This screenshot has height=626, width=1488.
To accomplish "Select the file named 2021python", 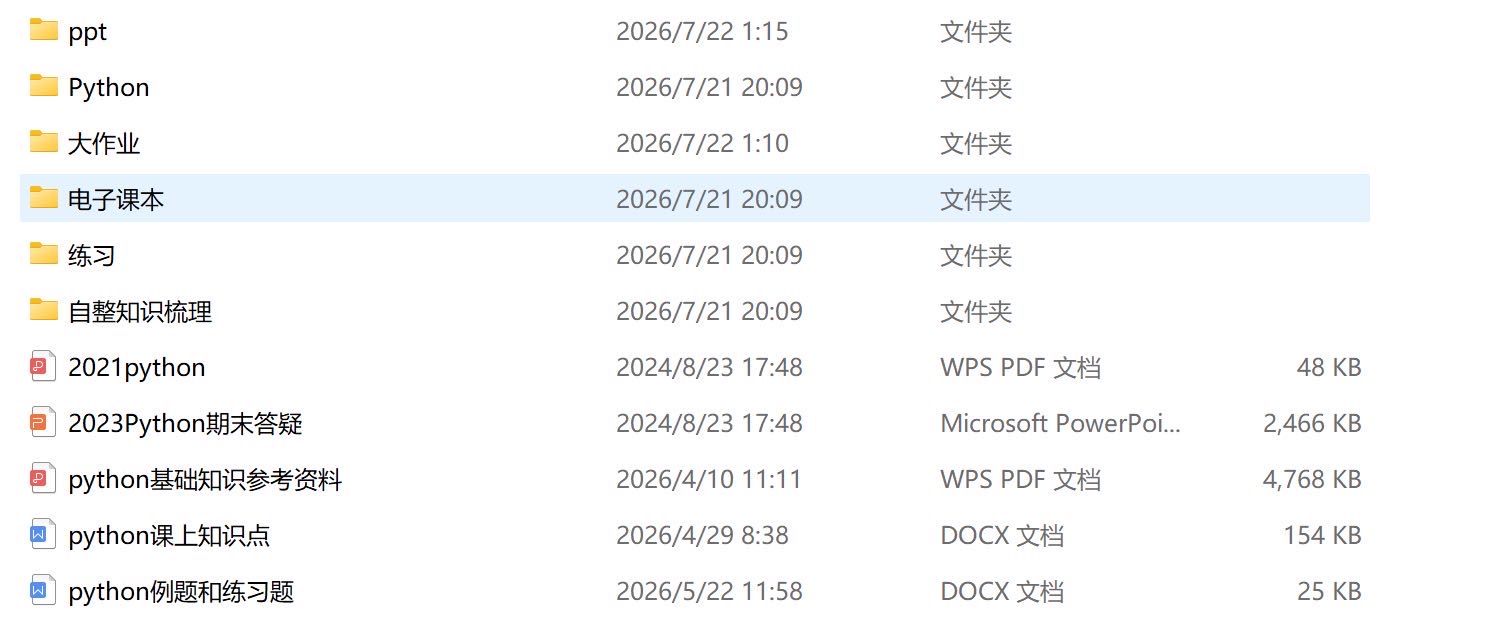I will tap(137, 368).
